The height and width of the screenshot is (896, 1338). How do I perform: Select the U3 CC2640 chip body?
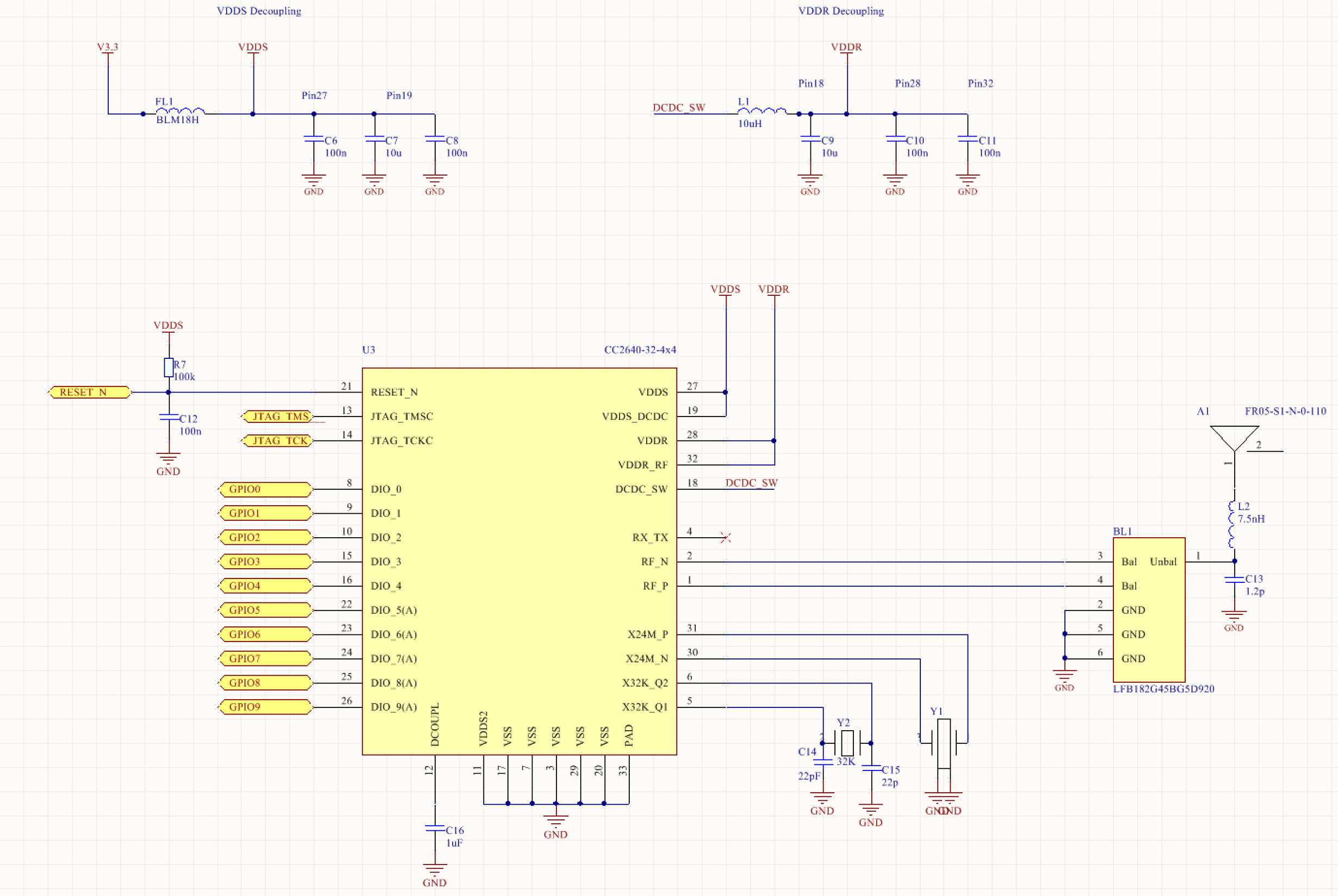519,561
